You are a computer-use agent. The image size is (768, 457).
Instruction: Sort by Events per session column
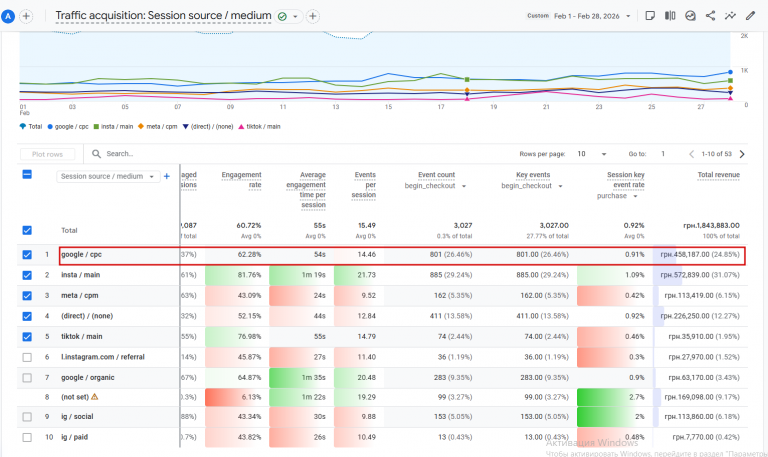pyautogui.click(x=364, y=185)
